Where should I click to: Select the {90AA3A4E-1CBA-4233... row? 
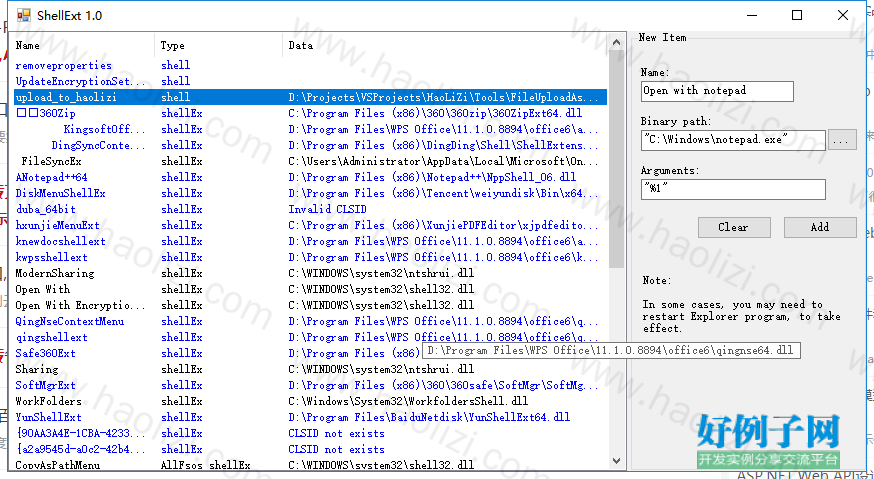click(x=308, y=433)
